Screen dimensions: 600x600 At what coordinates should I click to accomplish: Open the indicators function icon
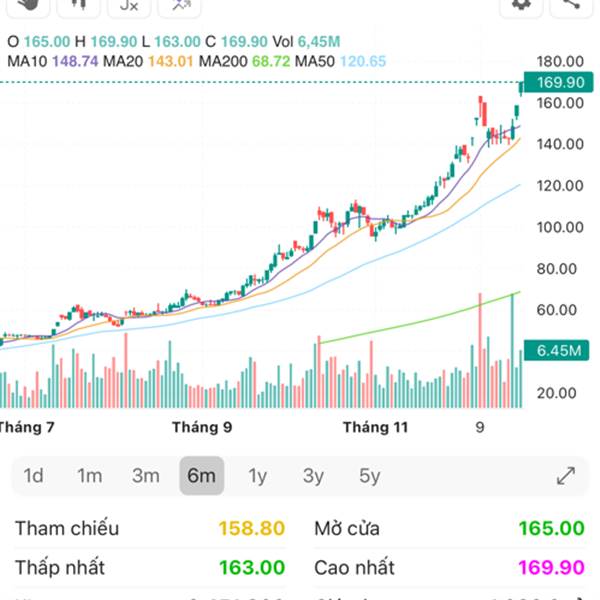(x=128, y=5)
